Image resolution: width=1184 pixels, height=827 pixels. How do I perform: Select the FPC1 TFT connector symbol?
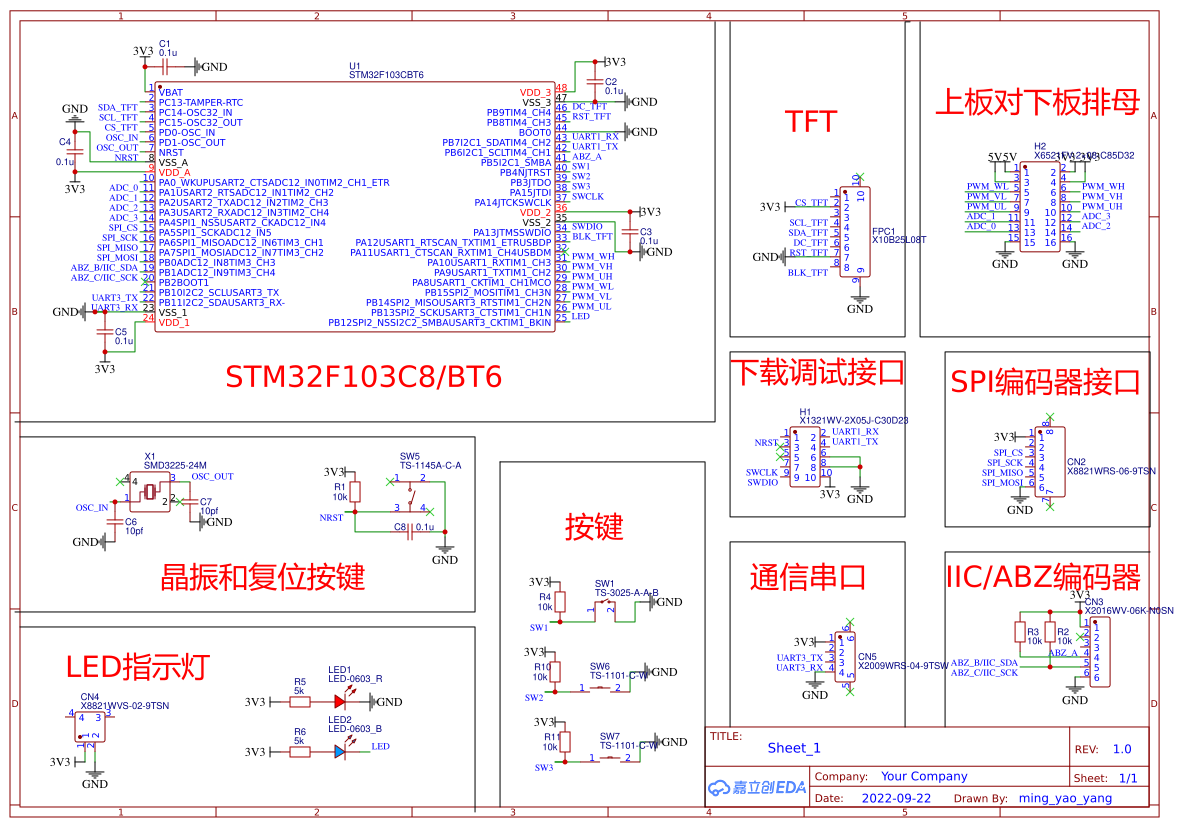click(x=855, y=232)
